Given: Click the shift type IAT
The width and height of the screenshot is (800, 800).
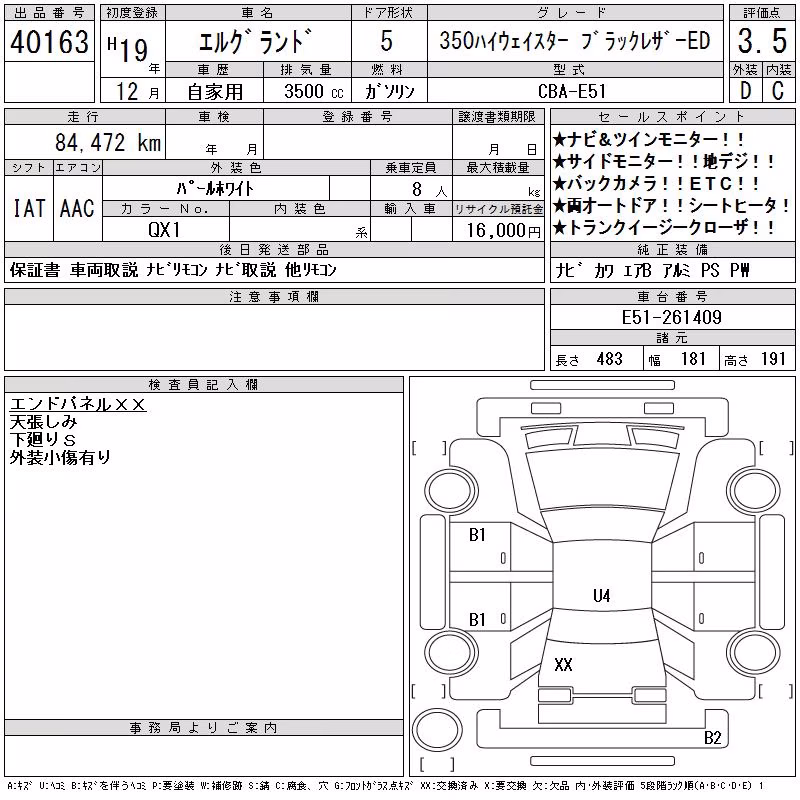Looking at the screenshot, I should (29, 208).
